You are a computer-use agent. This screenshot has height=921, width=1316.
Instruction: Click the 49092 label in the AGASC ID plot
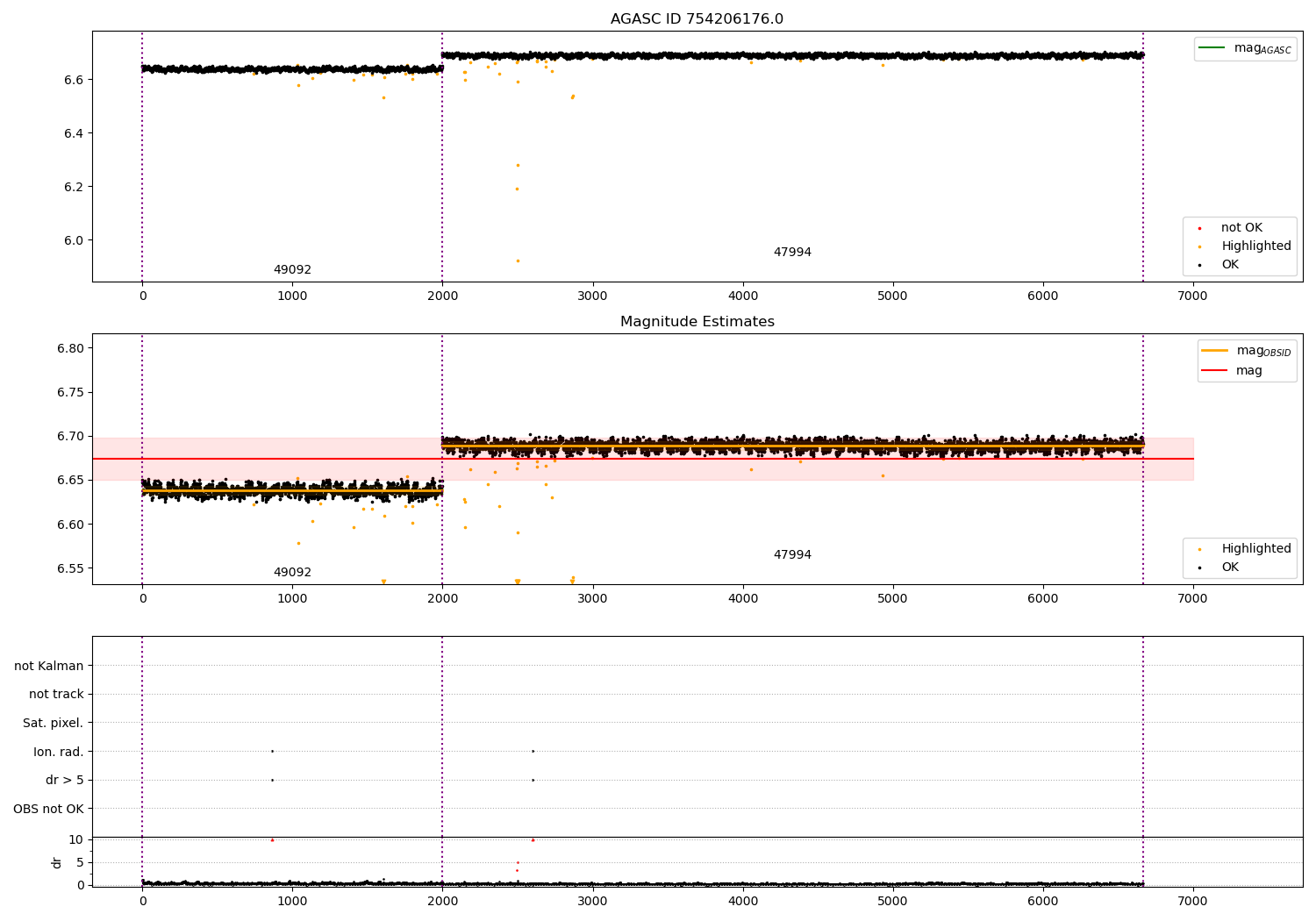[292, 270]
